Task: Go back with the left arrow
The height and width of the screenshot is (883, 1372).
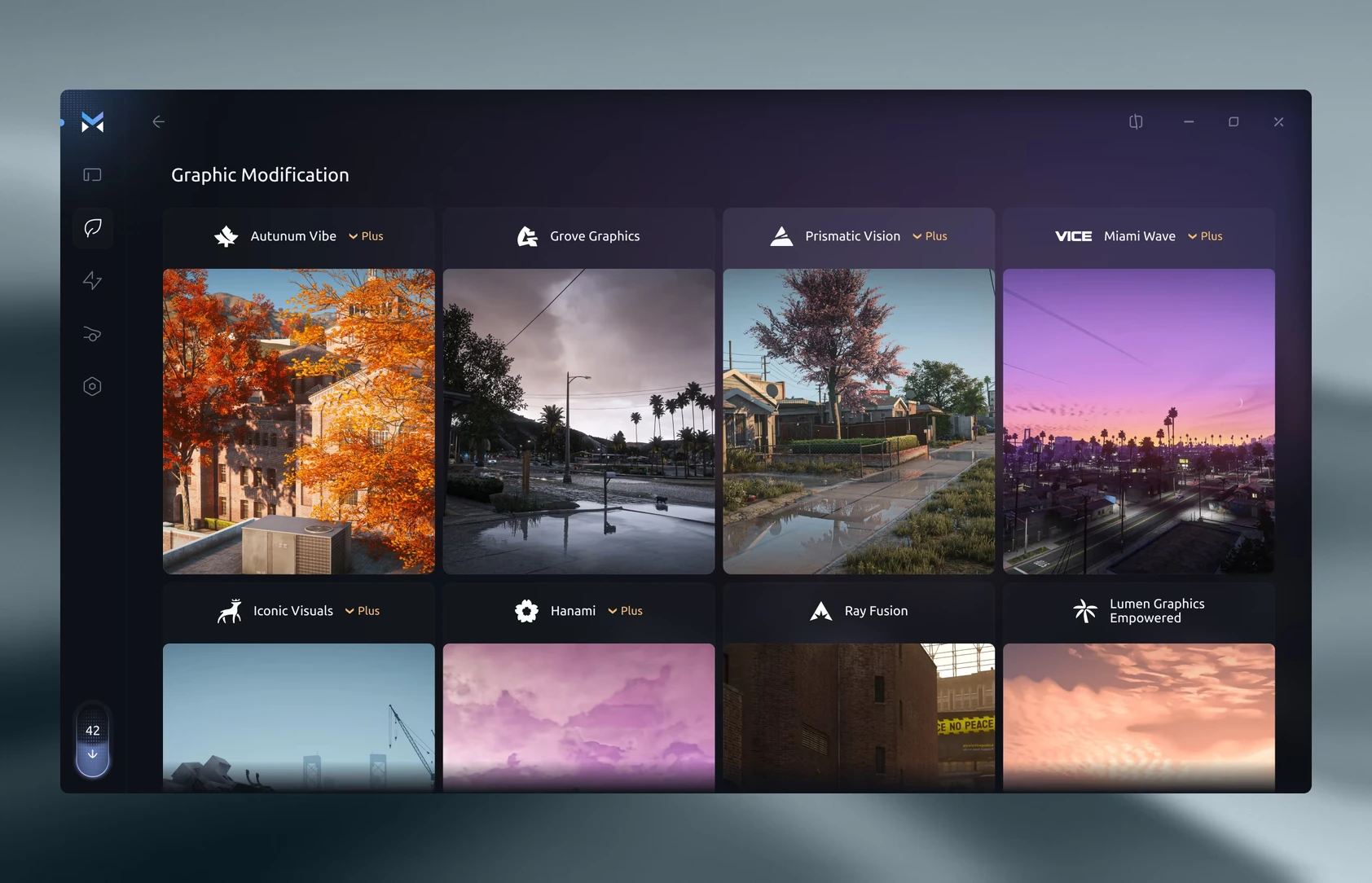Action: click(x=159, y=121)
